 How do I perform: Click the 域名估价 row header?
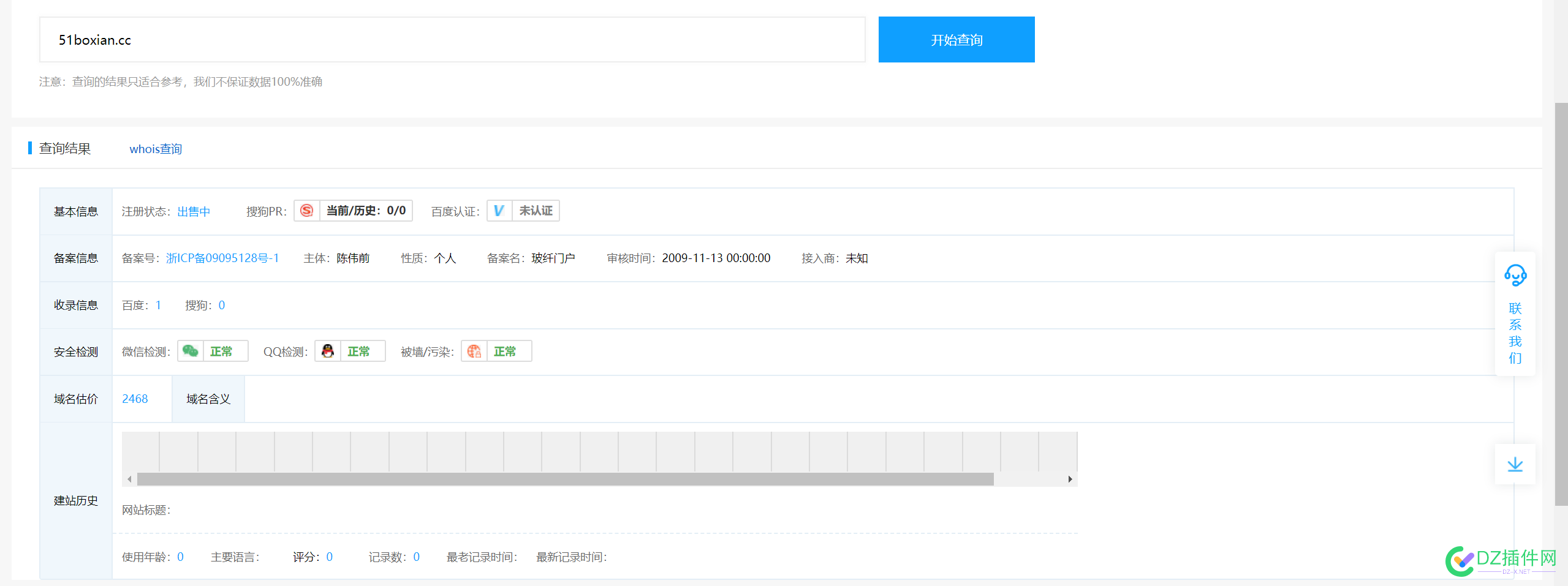click(76, 399)
